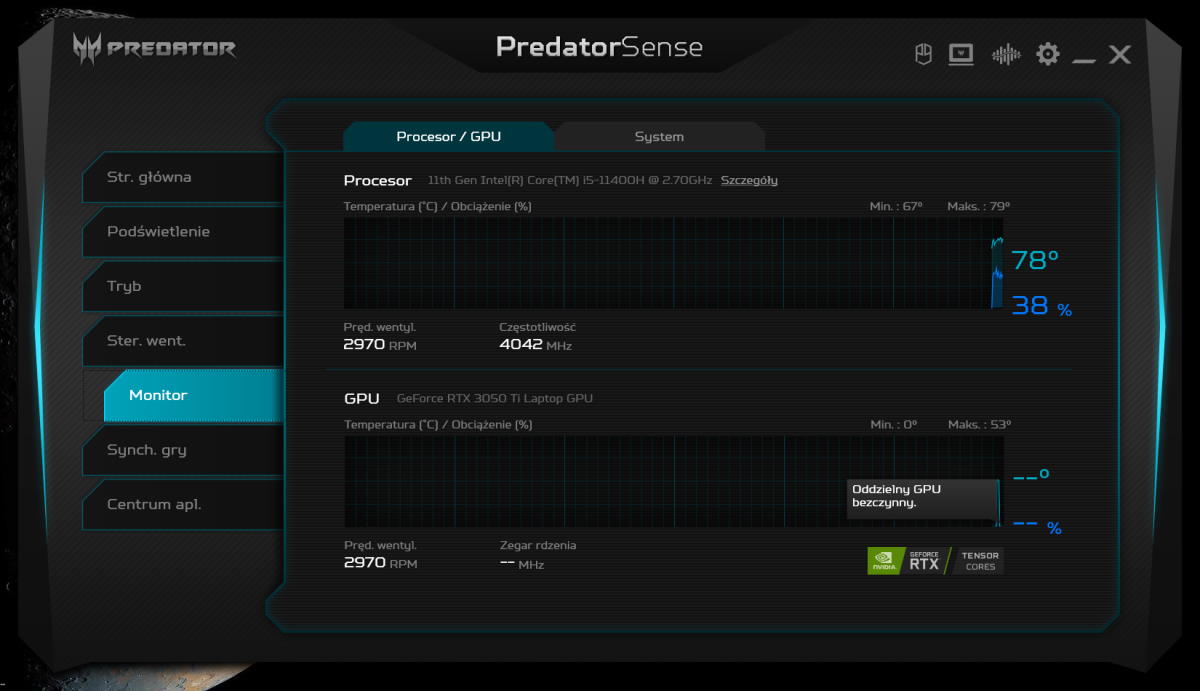Screen dimensions: 1200x691
Task: Open the laptop device icon
Action: tap(961, 54)
